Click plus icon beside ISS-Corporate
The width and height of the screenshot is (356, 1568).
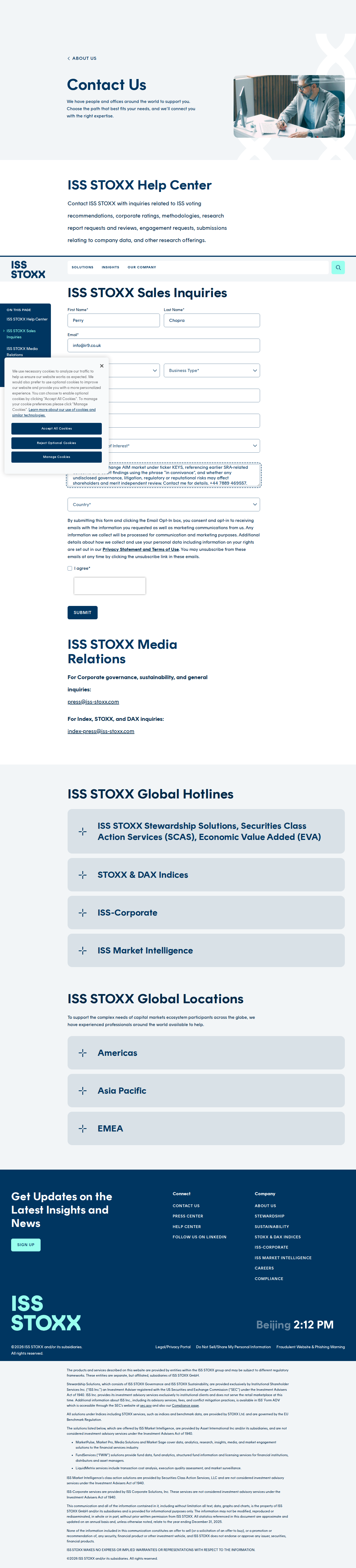tap(83, 913)
